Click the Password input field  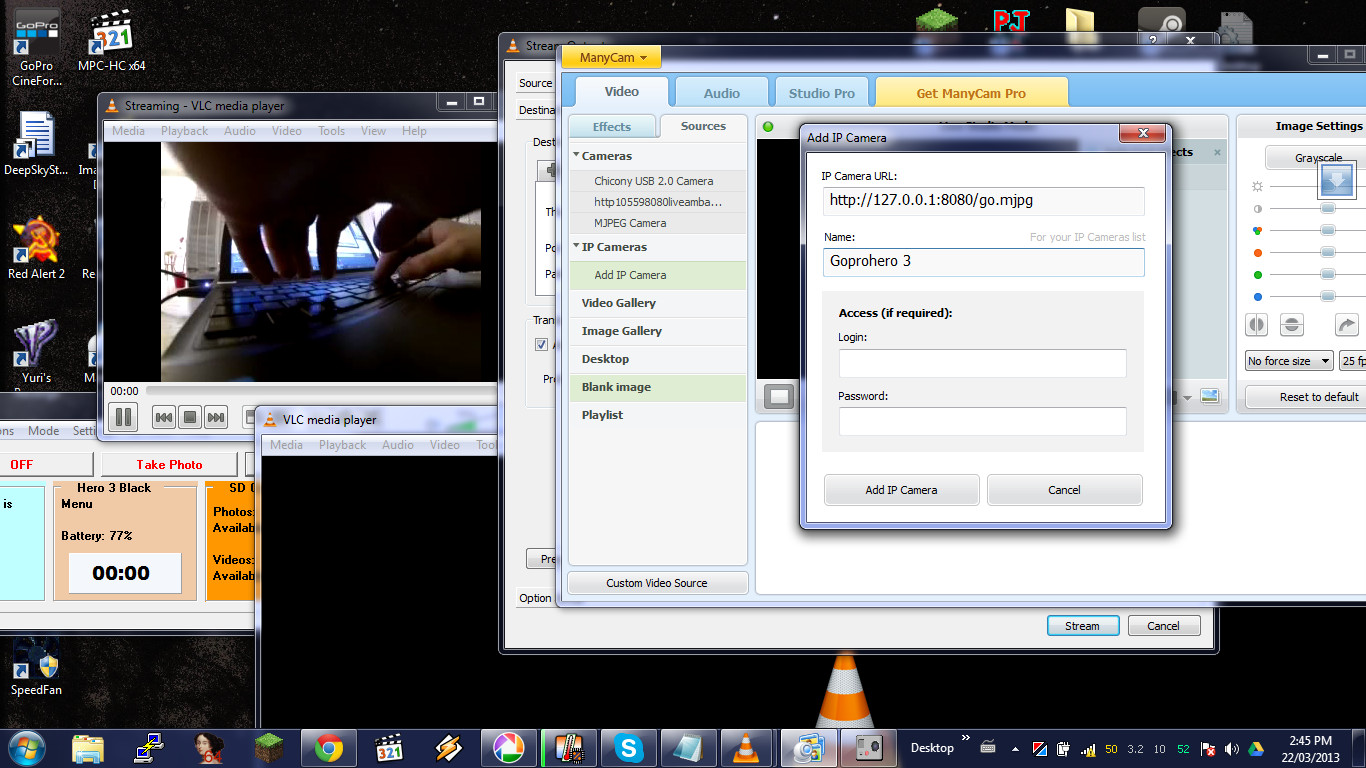982,421
